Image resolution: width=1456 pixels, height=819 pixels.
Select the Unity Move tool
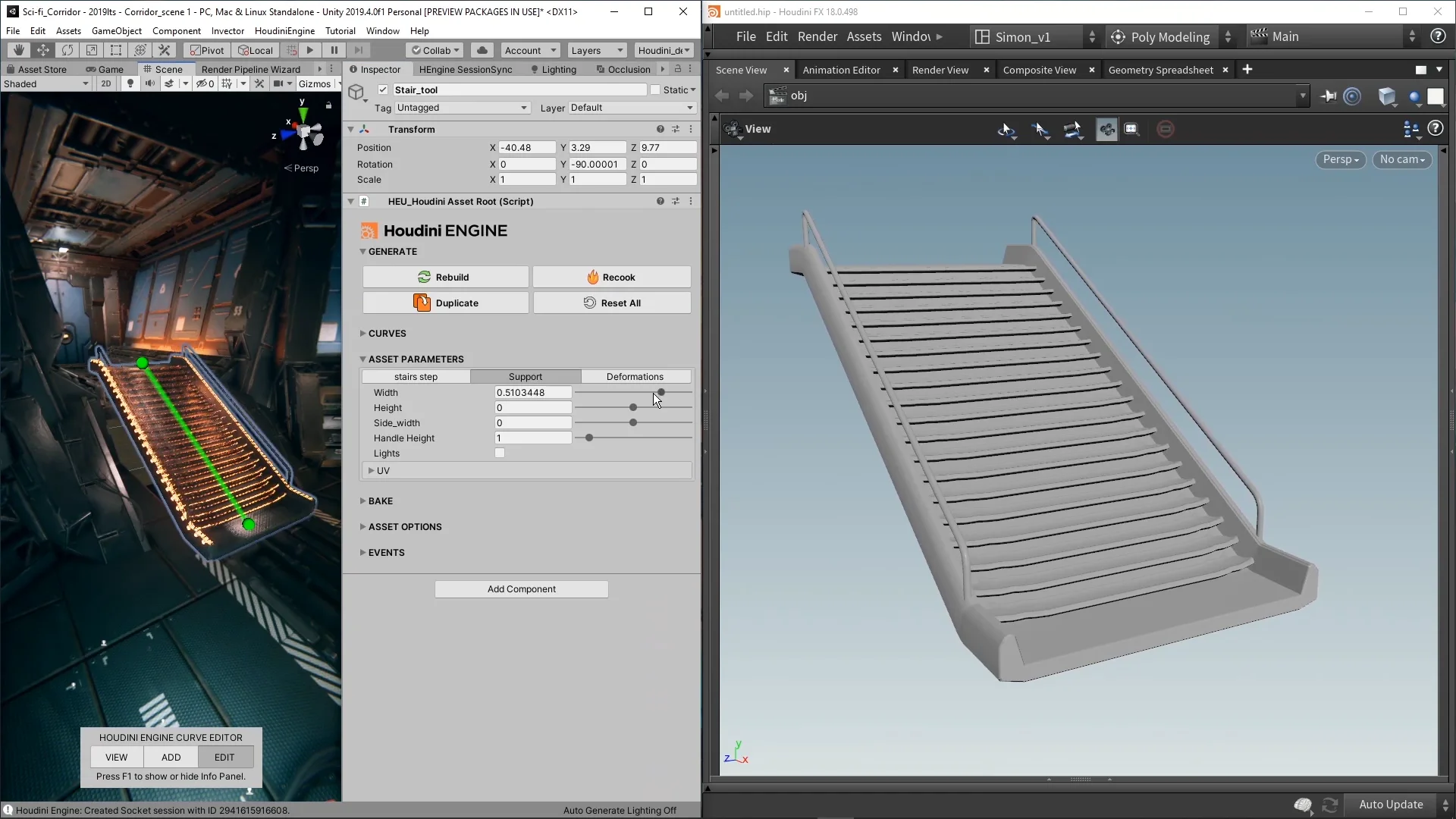click(x=43, y=50)
